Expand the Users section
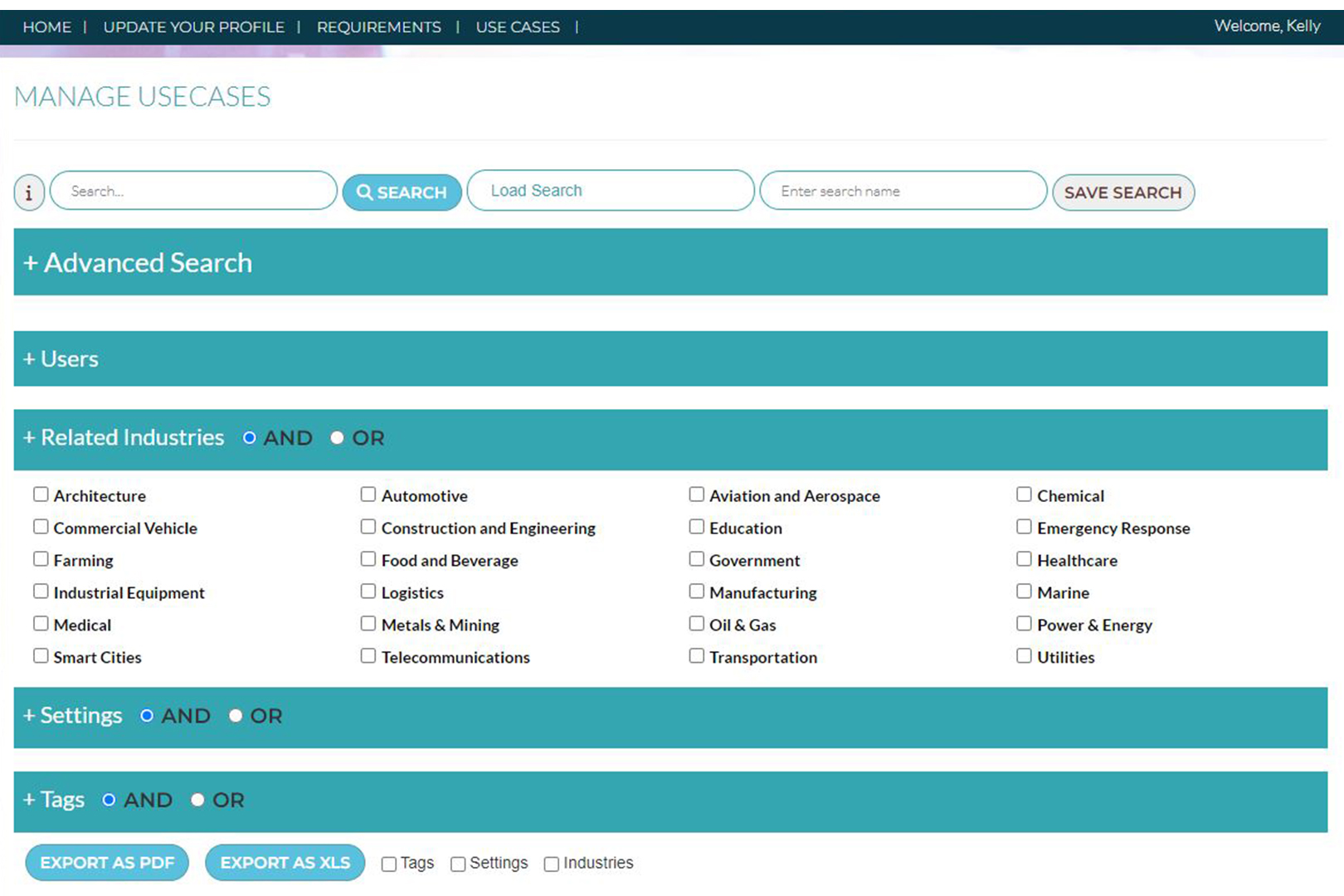 pos(61,359)
